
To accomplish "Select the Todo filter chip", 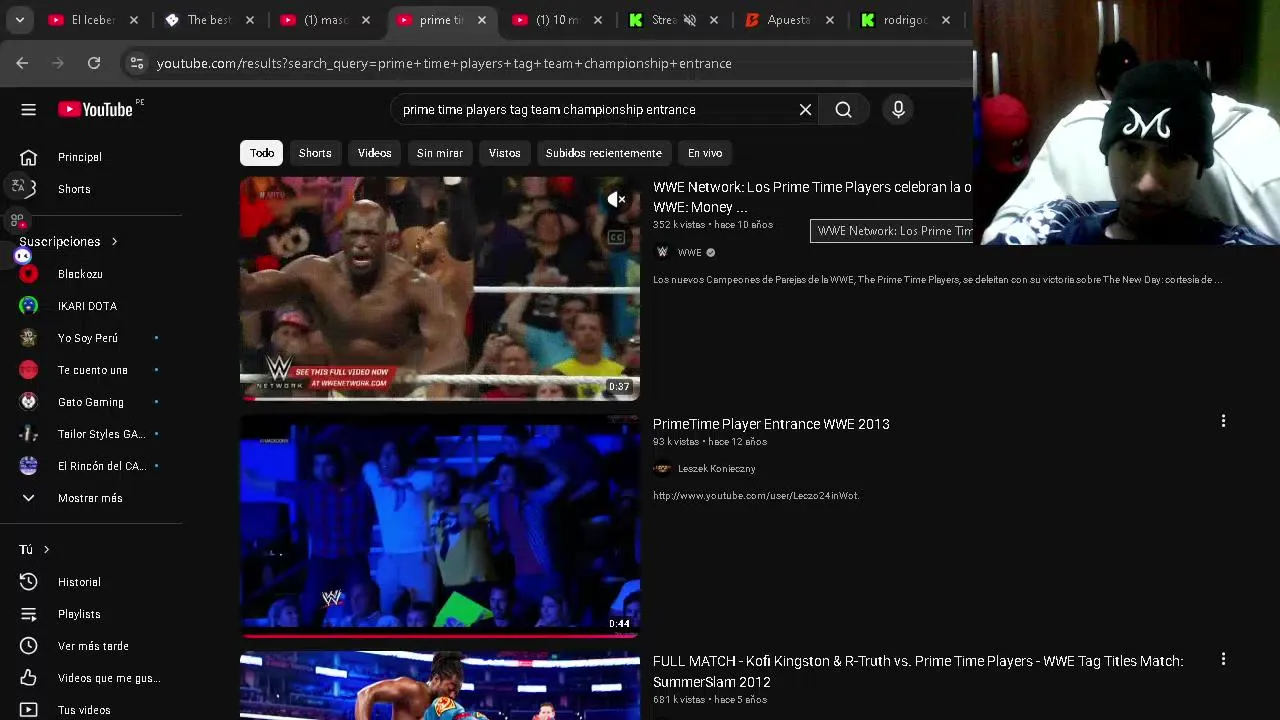I will (262, 153).
